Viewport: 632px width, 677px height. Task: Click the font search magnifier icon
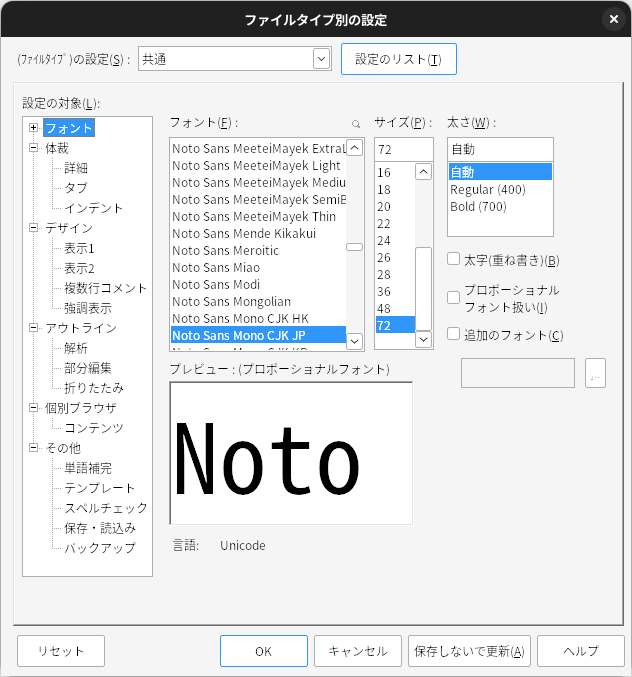coord(355,124)
